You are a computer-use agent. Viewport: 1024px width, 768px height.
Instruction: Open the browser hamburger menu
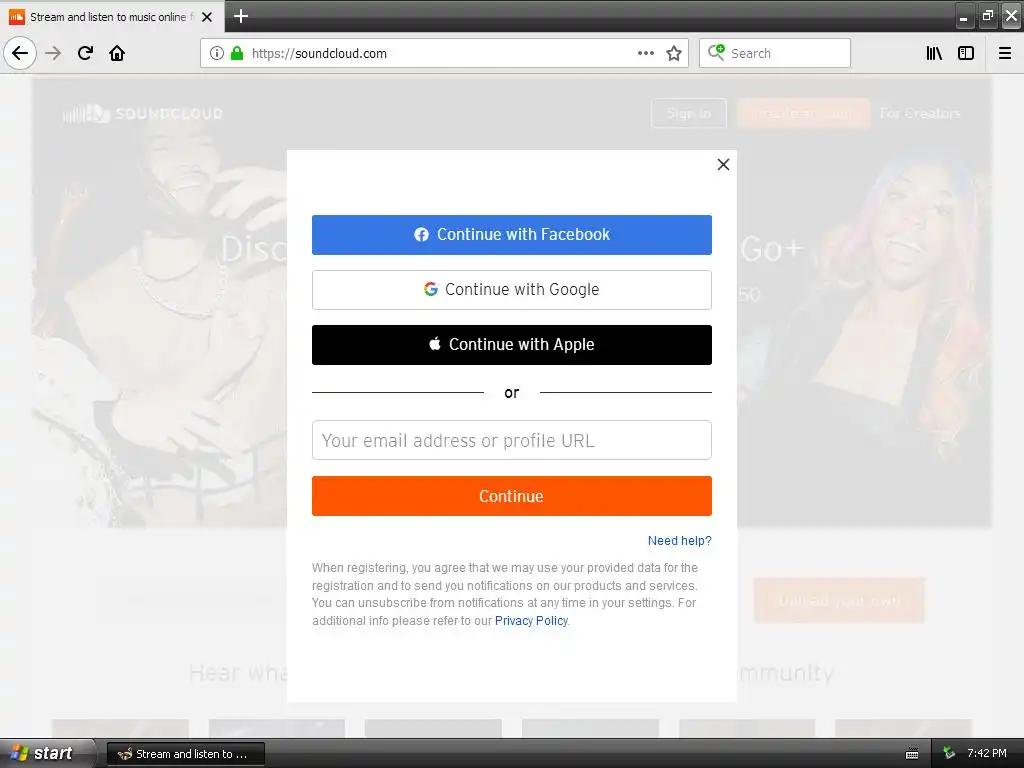click(x=1005, y=53)
